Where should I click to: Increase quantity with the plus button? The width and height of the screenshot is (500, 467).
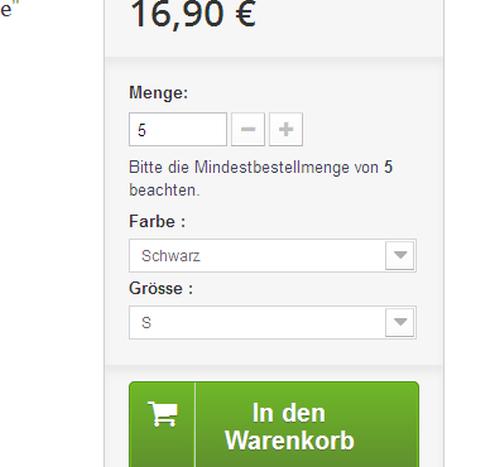click(x=286, y=129)
